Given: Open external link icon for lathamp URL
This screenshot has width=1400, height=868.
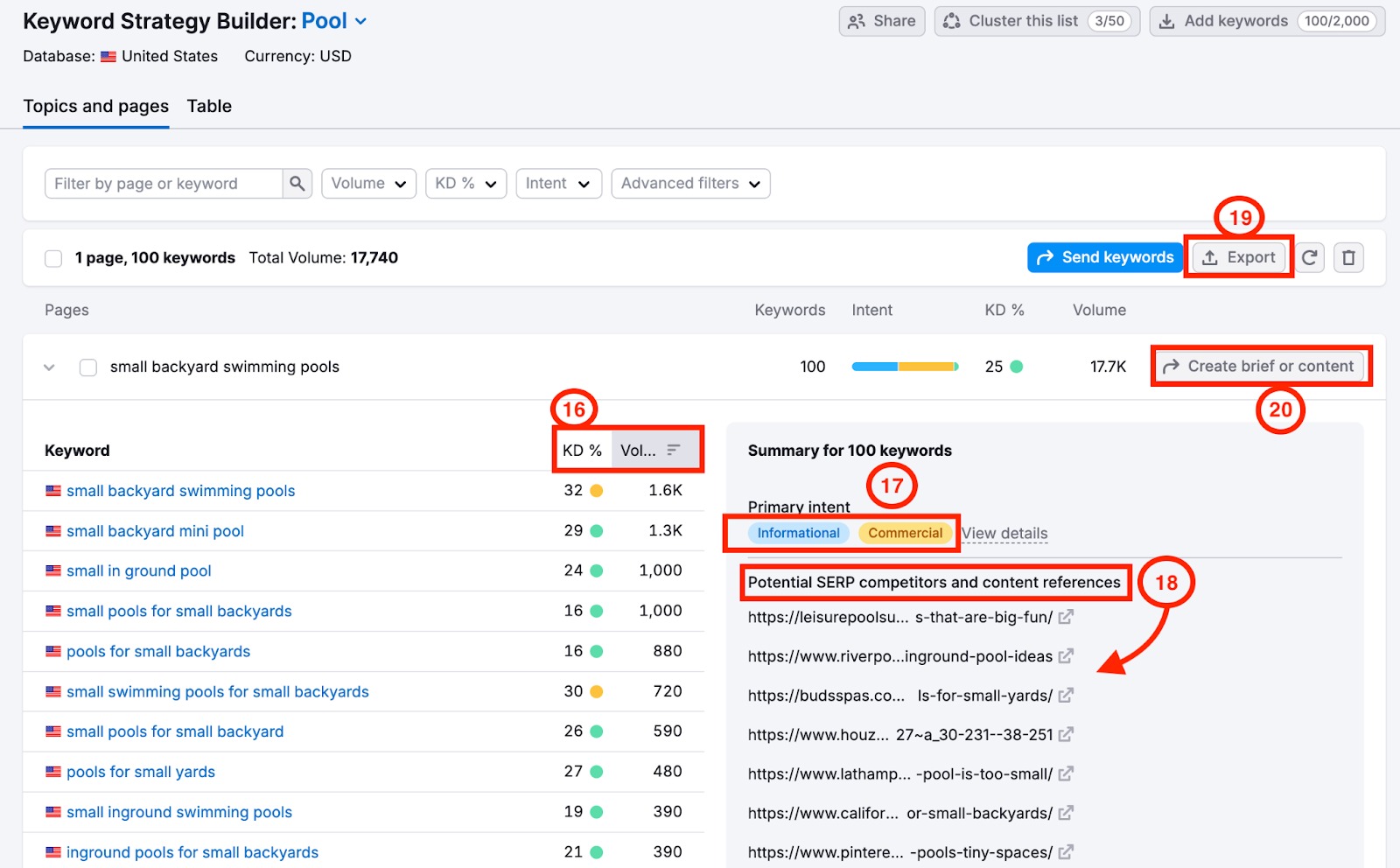Looking at the screenshot, I should [1066, 774].
